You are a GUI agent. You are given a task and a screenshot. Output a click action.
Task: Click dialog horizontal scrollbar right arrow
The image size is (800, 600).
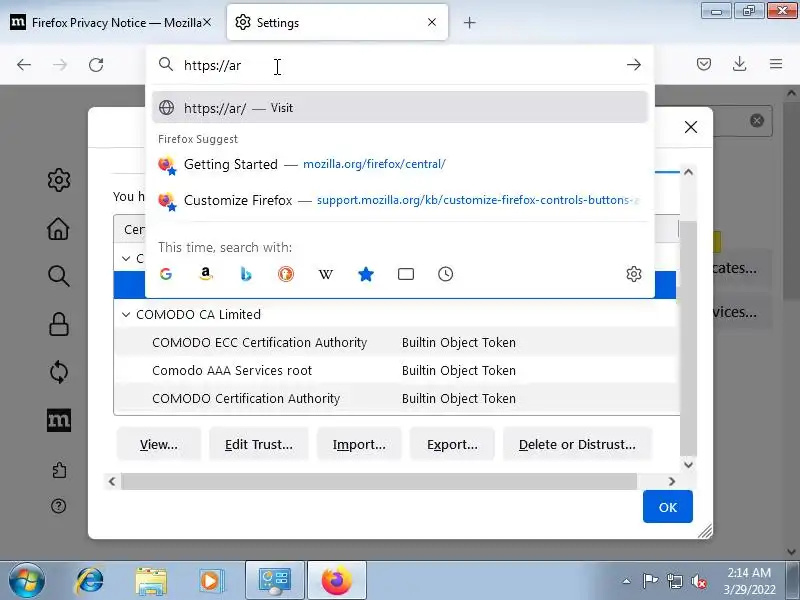coord(671,481)
